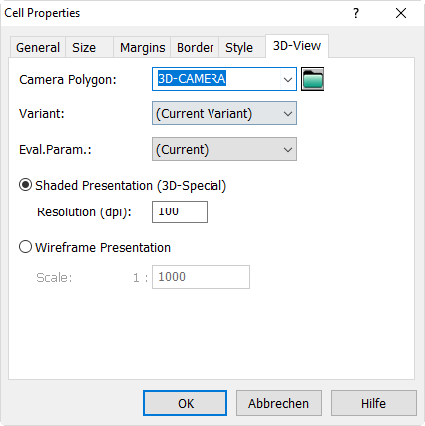This screenshot has width=425, height=426.
Task: Close the Cell Properties dialog
Action: pyautogui.click(x=401, y=13)
